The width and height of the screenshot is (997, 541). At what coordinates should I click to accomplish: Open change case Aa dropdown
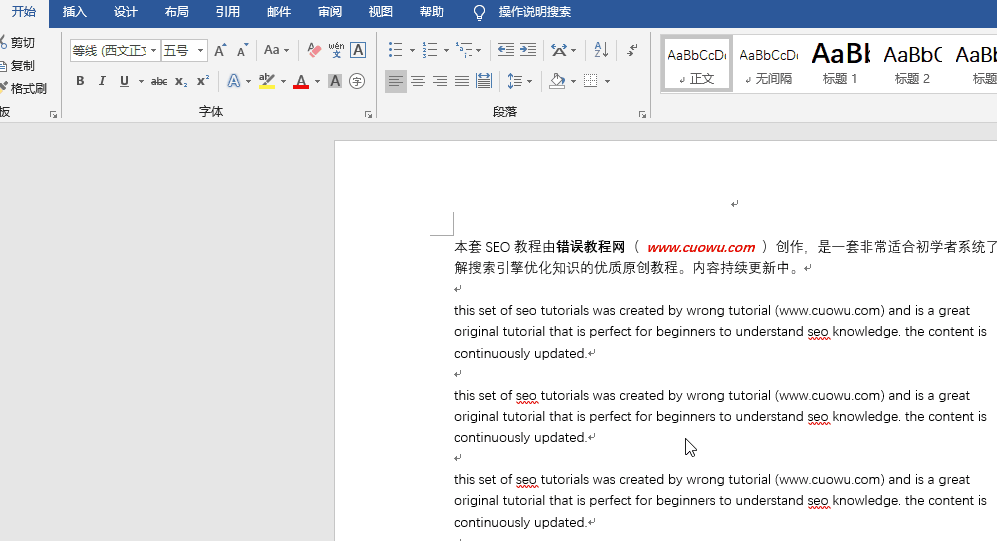[276, 50]
